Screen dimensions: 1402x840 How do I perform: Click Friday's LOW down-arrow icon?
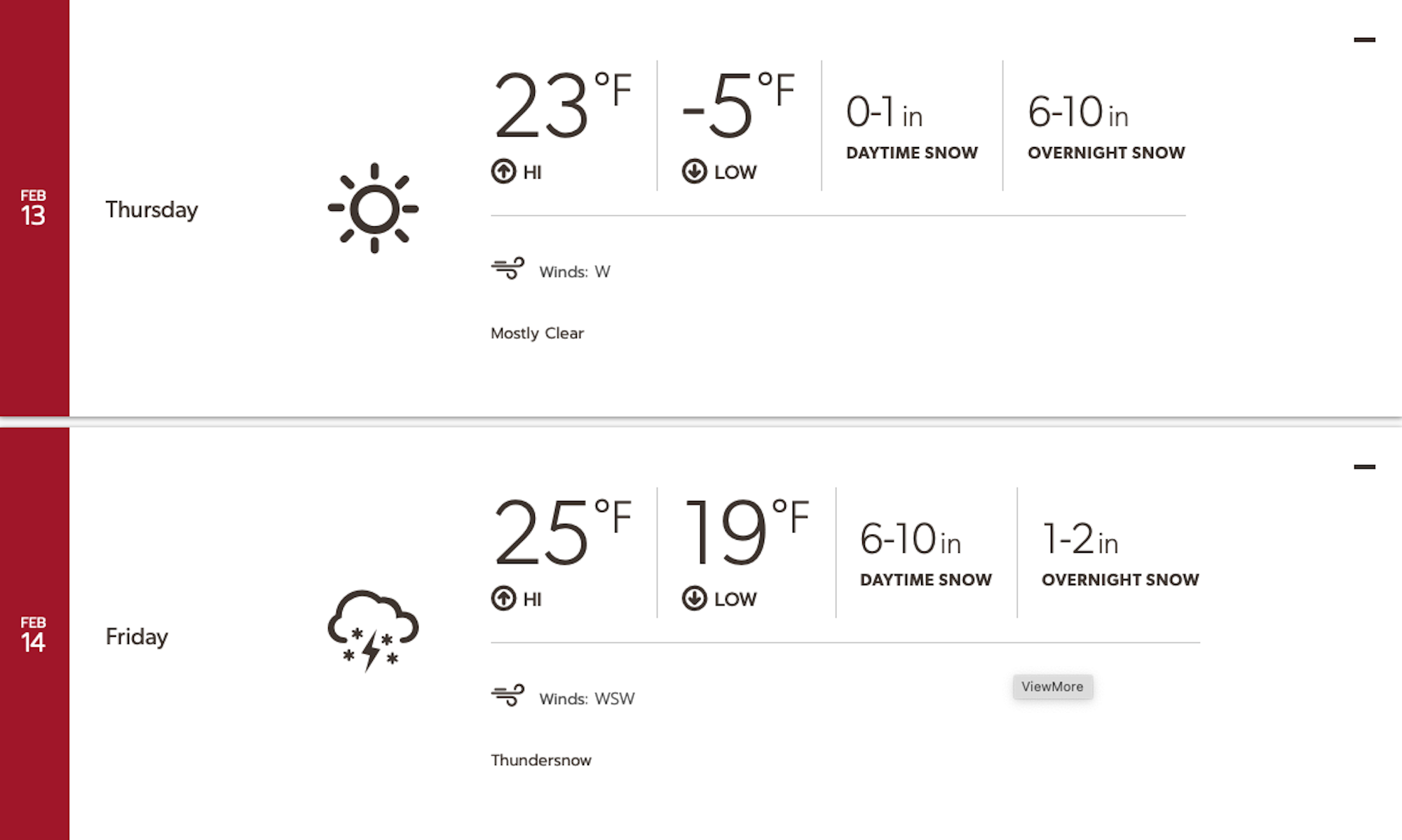[694, 599]
